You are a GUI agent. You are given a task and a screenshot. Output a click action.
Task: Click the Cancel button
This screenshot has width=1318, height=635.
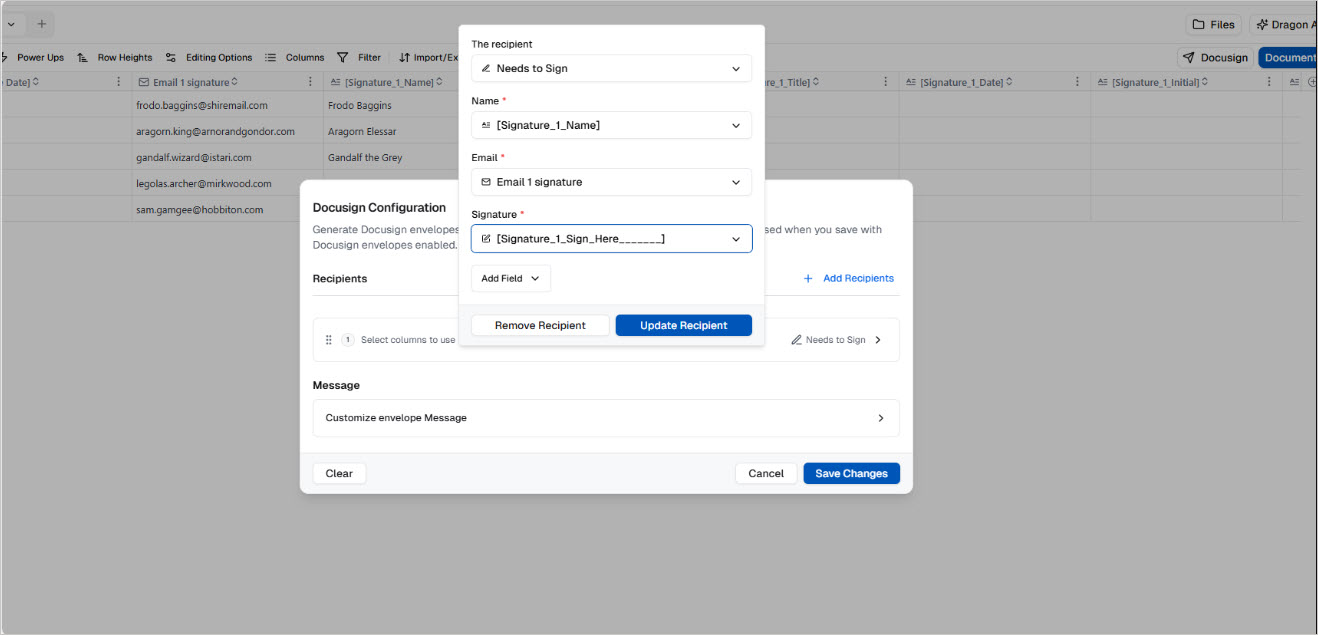(x=766, y=473)
